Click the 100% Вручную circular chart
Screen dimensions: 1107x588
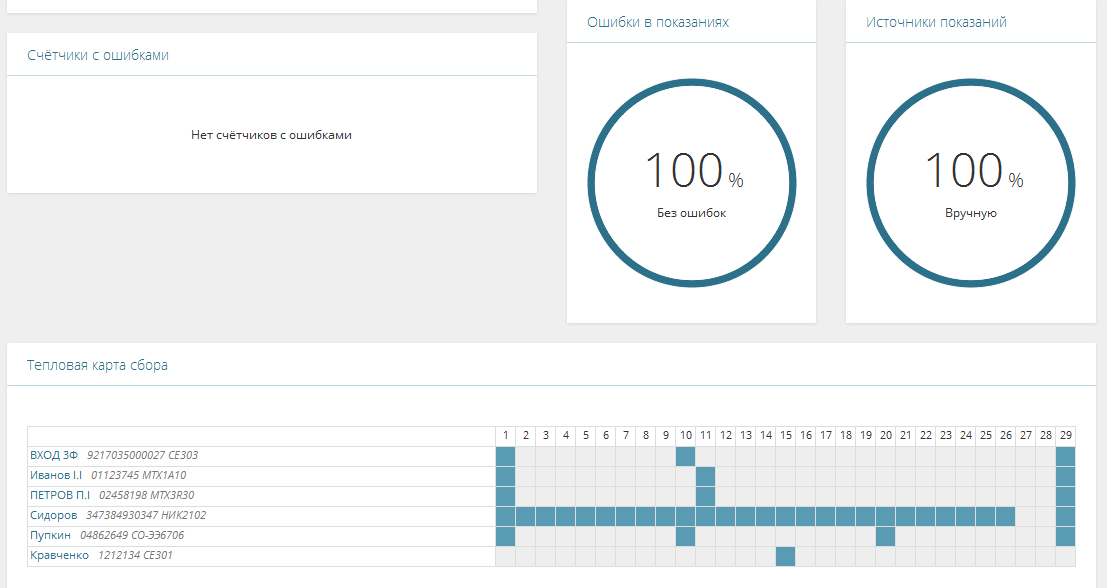[970, 183]
